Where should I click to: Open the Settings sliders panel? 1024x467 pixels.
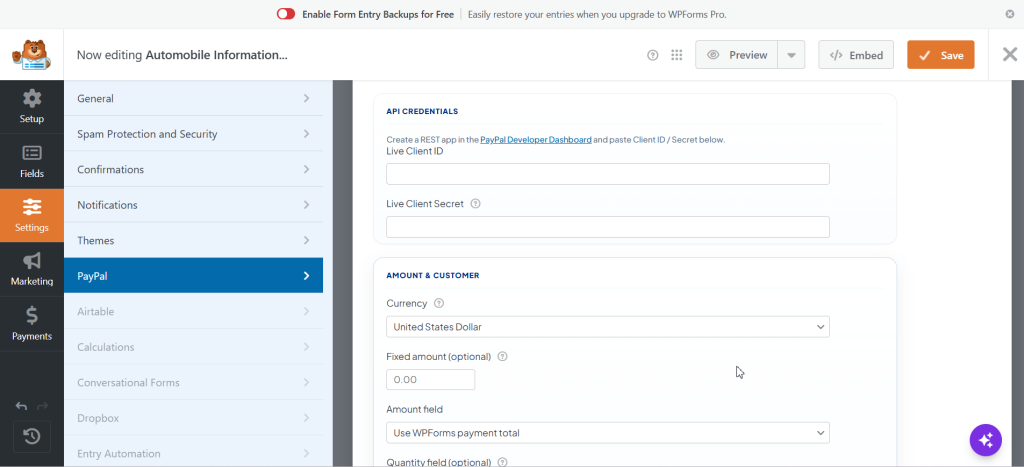[32, 216]
